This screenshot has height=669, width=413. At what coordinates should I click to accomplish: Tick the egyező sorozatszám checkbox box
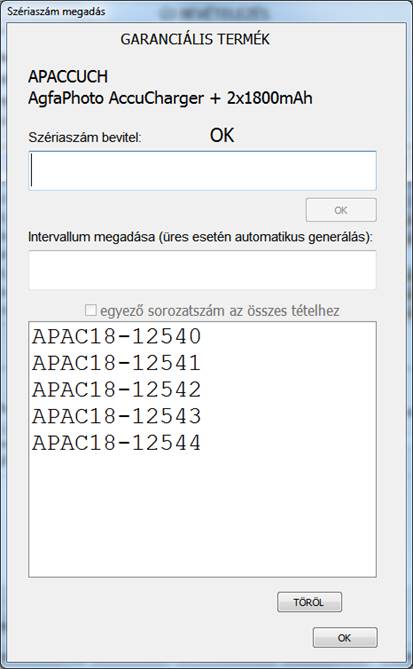90,310
